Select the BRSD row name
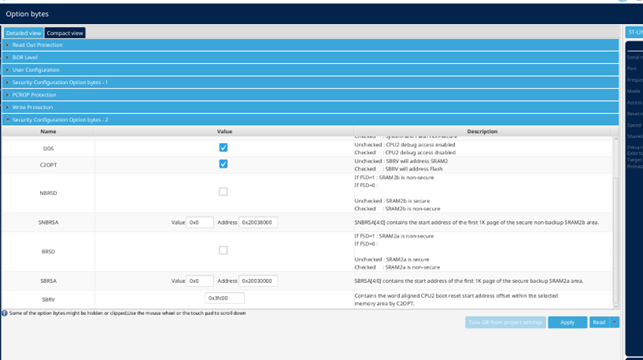The width and height of the screenshot is (643, 360). click(x=48, y=252)
